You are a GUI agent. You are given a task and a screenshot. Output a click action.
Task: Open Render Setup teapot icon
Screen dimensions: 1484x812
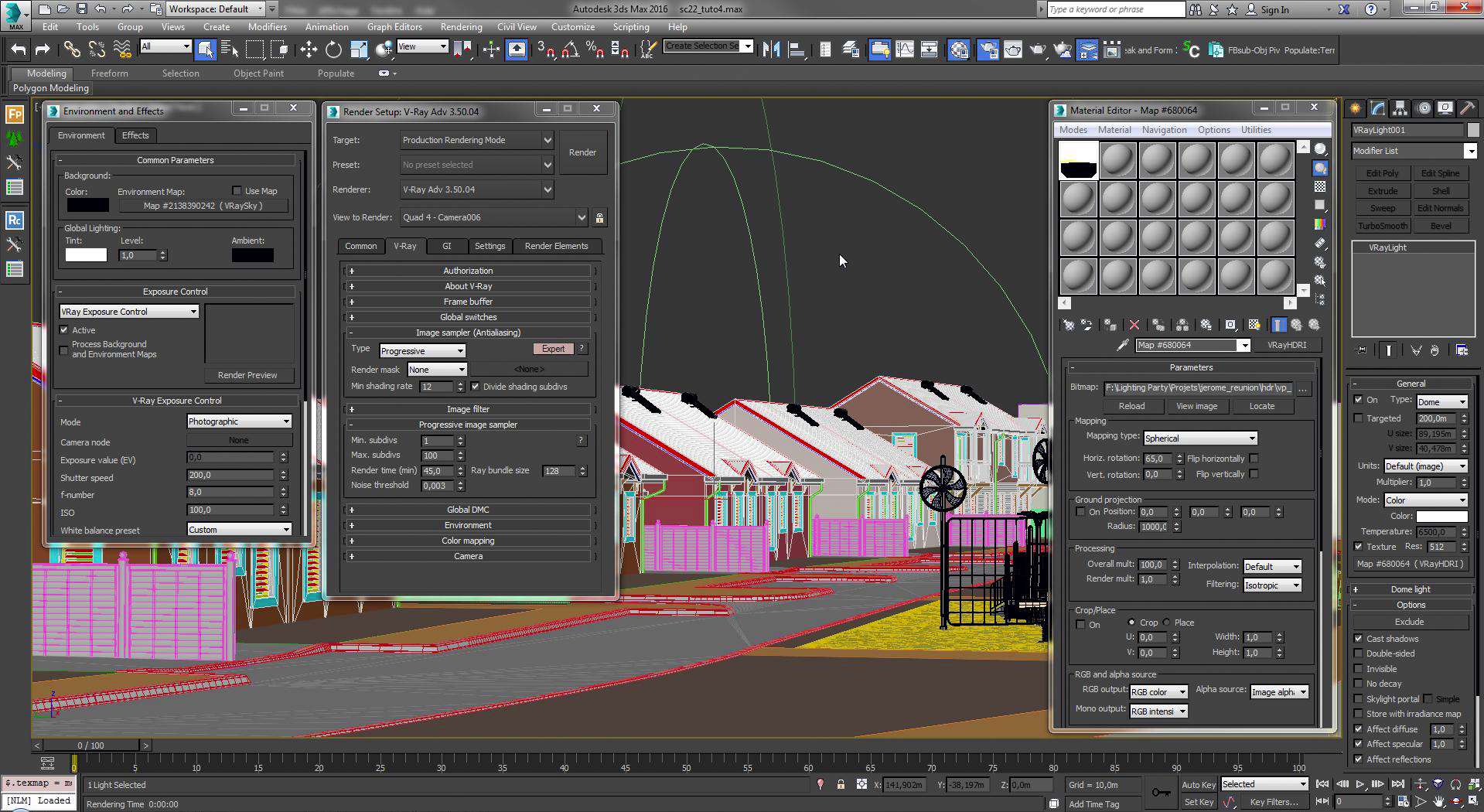[988, 50]
